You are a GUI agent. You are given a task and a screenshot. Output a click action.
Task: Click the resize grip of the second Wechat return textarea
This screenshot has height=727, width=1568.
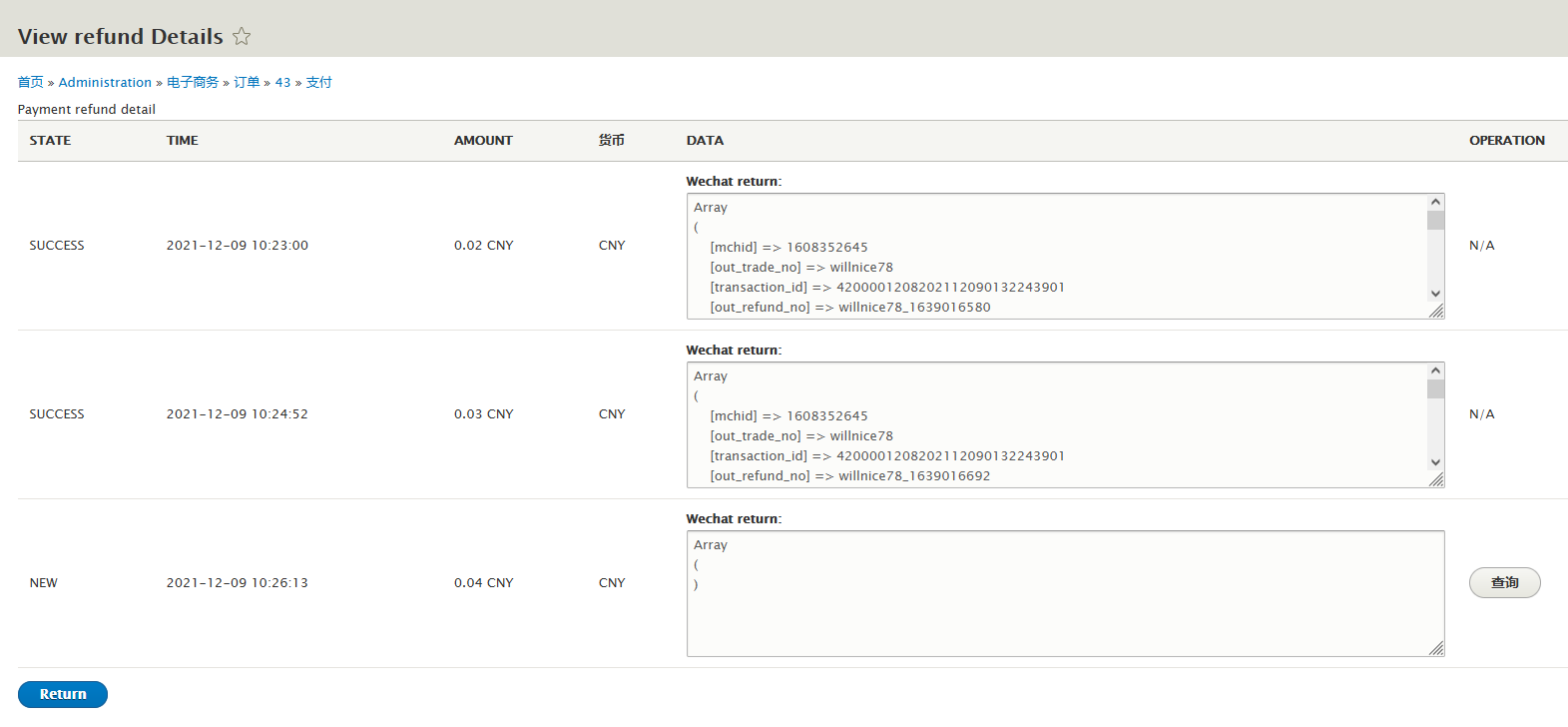click(1436, 480)
